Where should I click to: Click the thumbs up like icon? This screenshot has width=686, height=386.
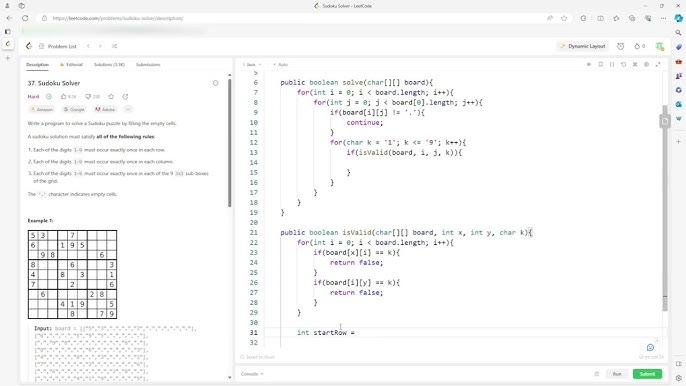pyautogui.click(x=63, y=96)
